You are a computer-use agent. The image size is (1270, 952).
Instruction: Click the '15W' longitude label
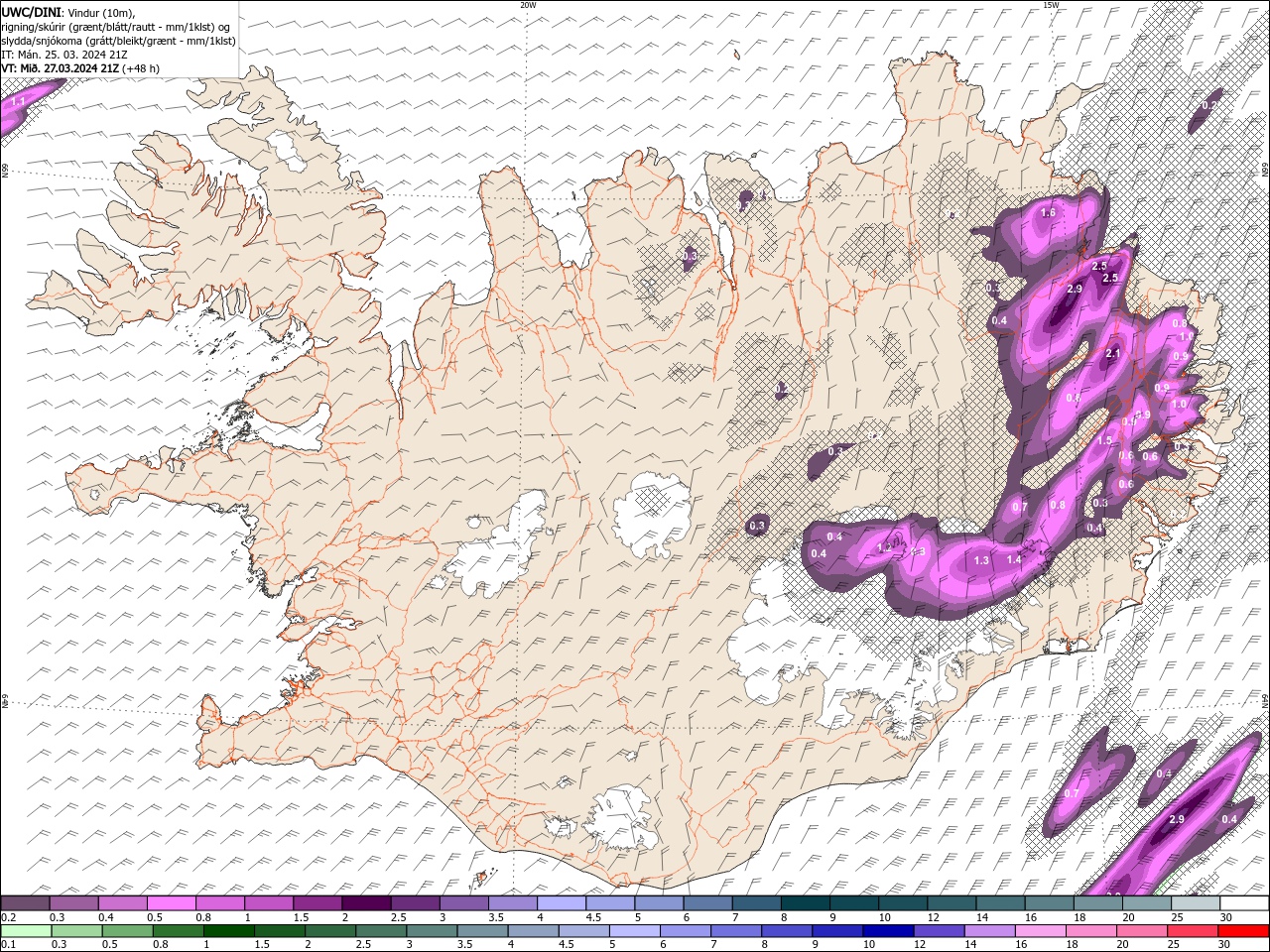[1051, 4]
